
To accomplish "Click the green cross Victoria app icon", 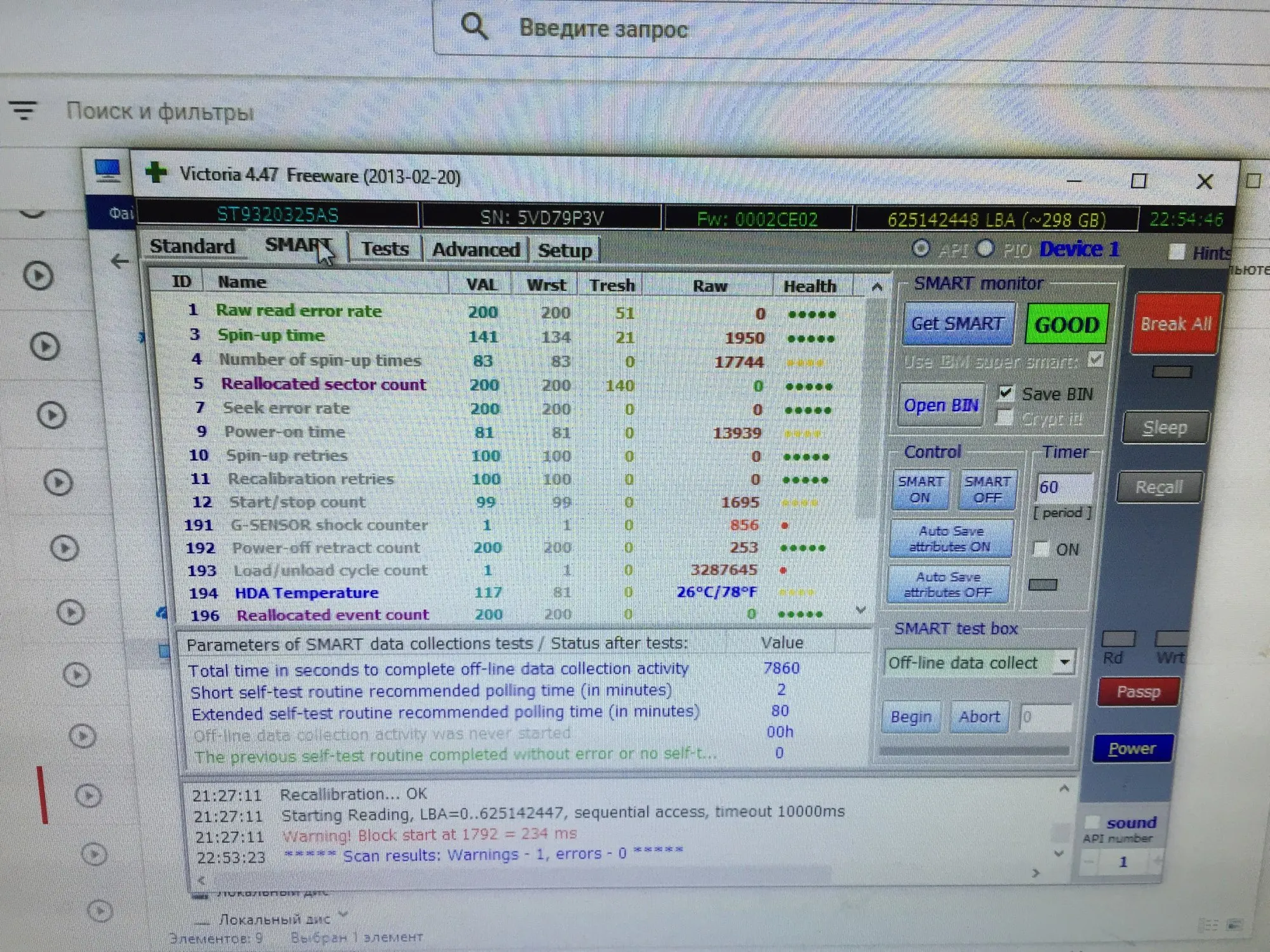I will tap(156, 173).
